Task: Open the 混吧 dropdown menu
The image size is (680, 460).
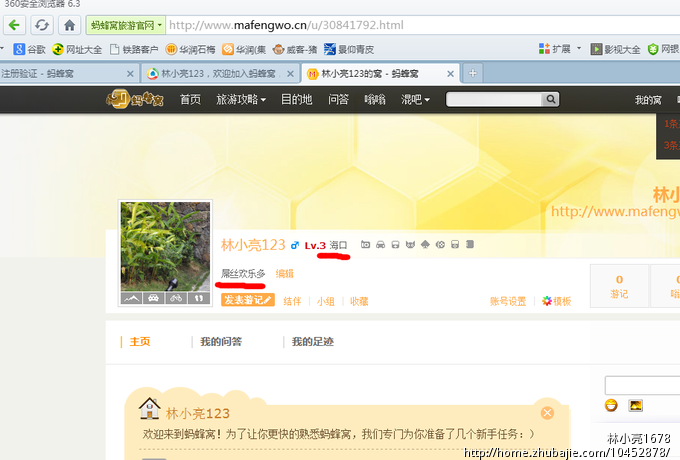Action: (x=415, y=99)
